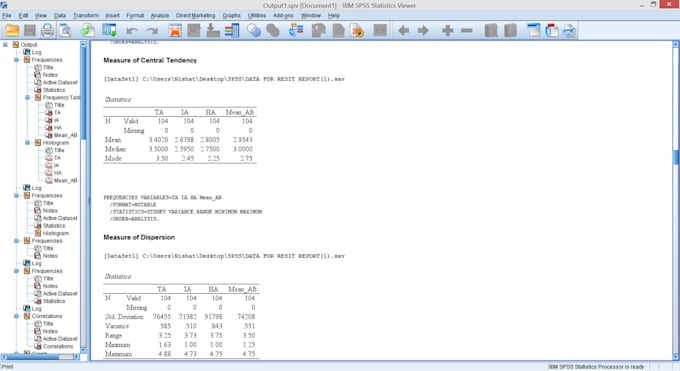This screenshot has height=371, width=680.
Task: Collapse the first Frequencies outline node
Action: 16,59
